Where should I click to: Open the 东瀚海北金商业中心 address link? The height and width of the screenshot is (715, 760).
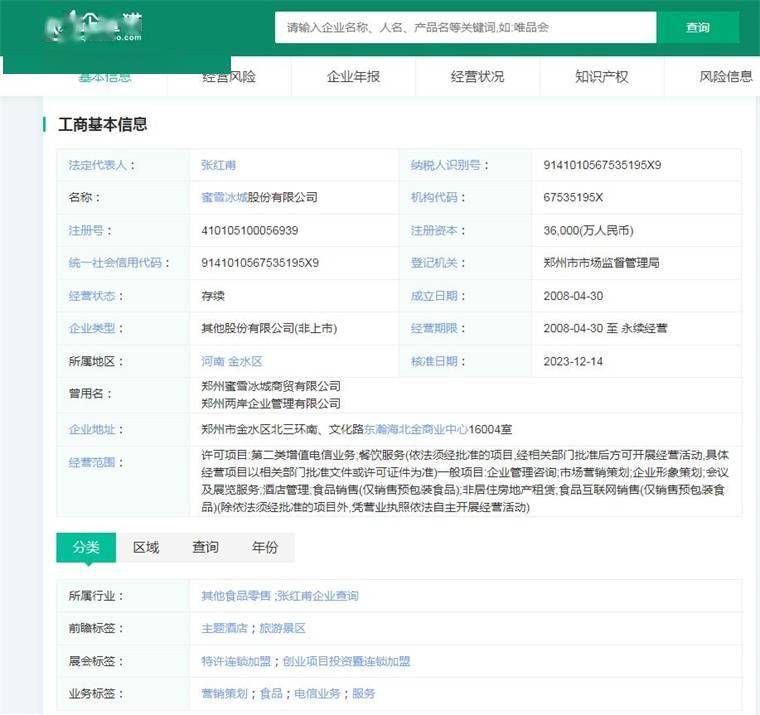pyautogui.click(x=416, y=429)
